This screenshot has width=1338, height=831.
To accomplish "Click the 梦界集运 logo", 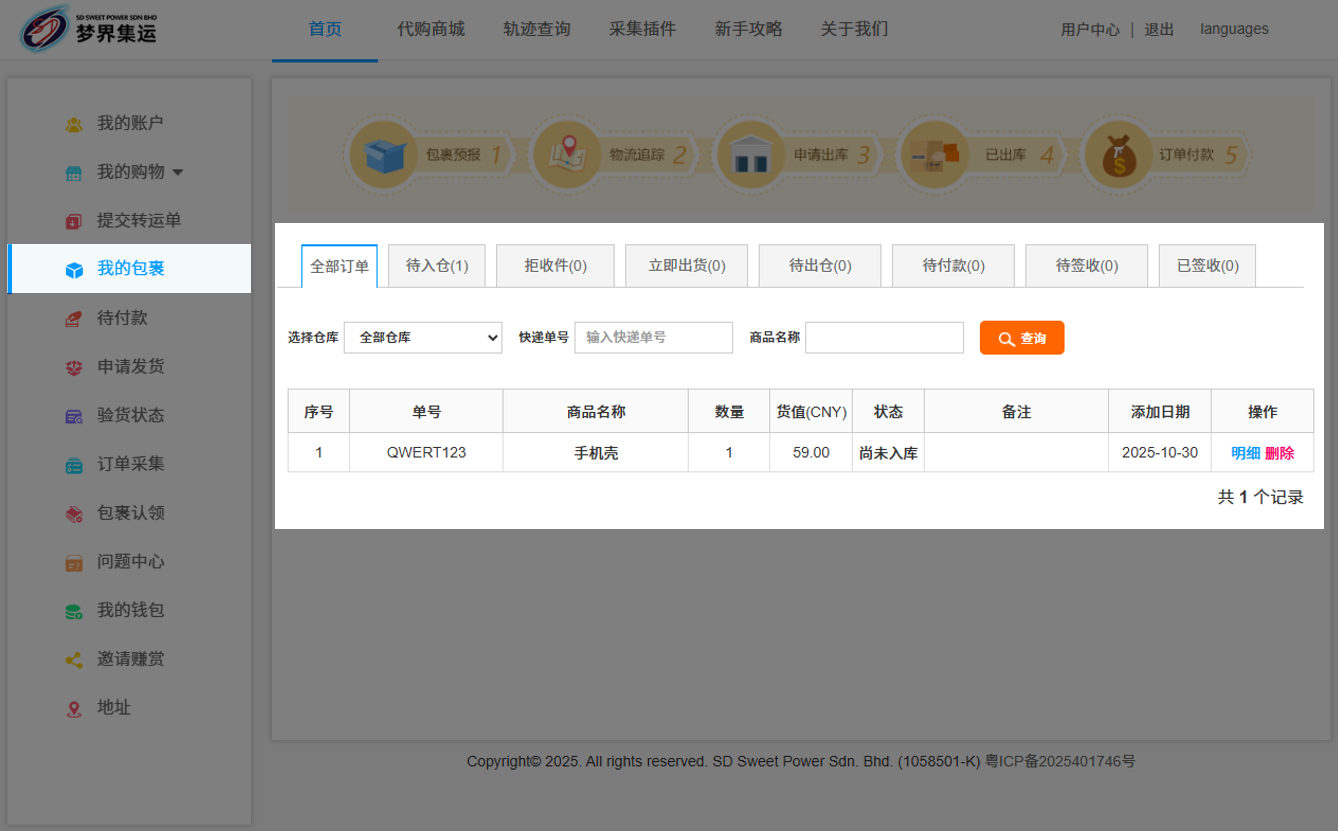I will [x=90, y=30].
